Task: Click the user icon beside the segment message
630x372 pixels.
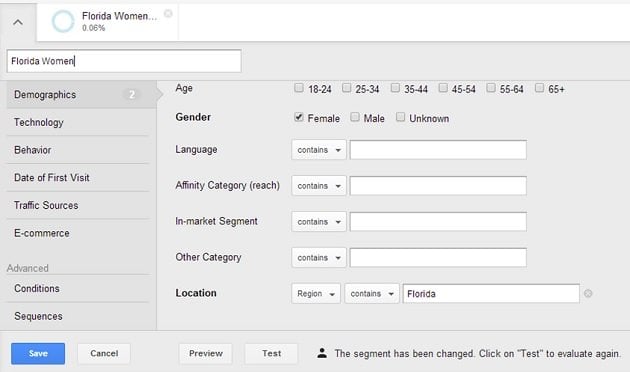Action: (322, 353)
